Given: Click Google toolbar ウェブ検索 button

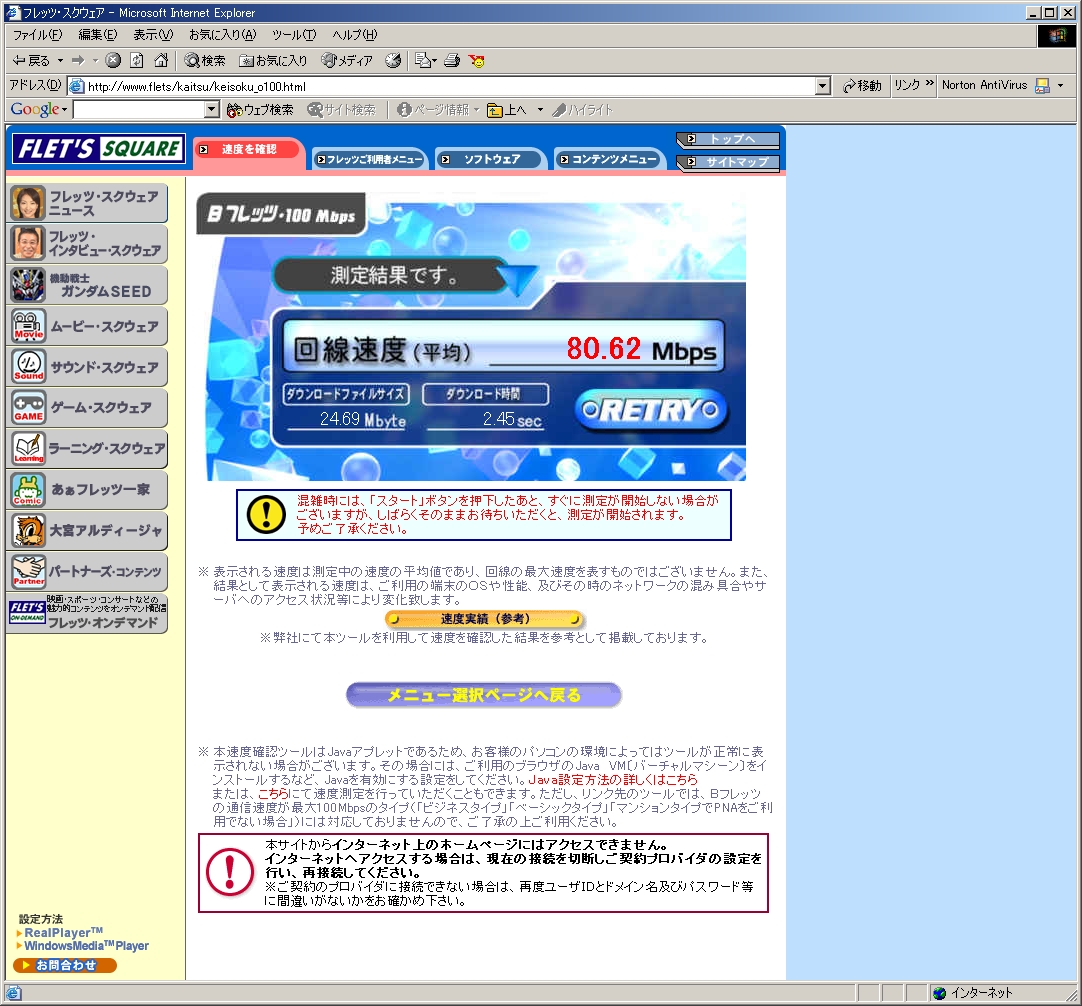Looking at the screenshot, I should tap(260, 110).
